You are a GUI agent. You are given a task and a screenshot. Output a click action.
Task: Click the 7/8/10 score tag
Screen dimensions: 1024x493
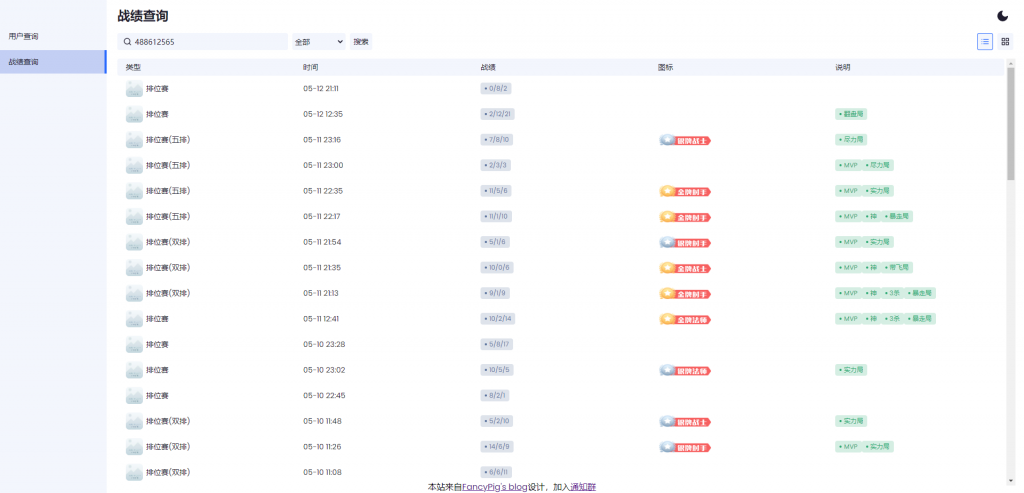pyautogui.click(x=496, y=140)
